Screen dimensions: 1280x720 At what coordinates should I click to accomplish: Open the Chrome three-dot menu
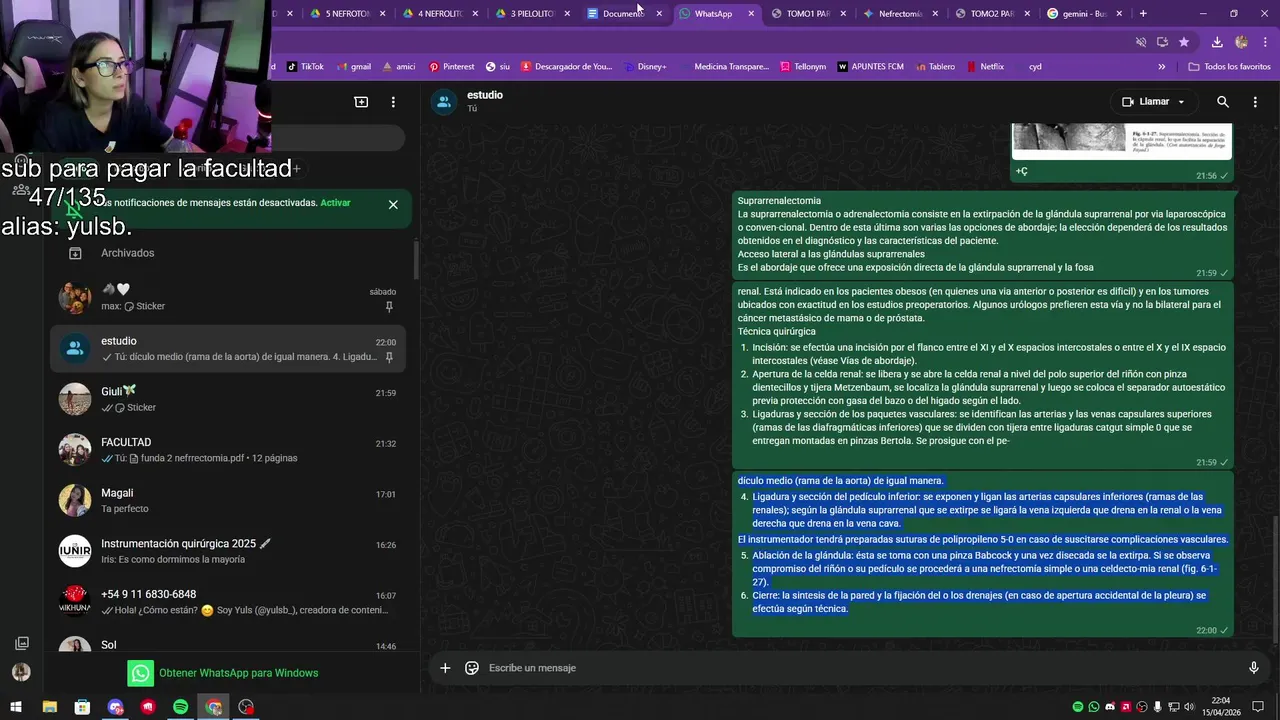point(1263,42)
